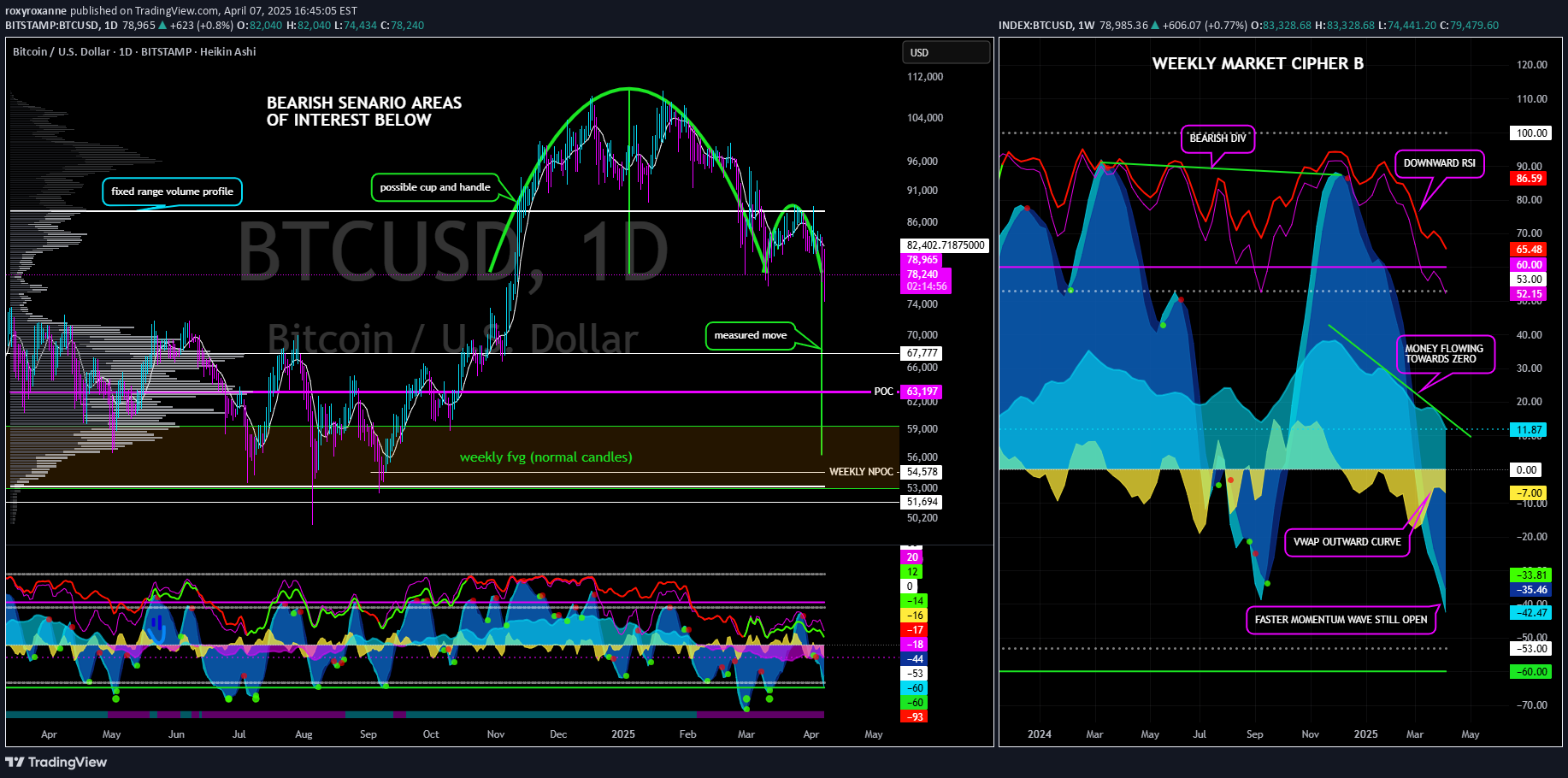Click 120.00 on the weekly chart scale
The height and width of the screenshot is (778, 1568).
click(1532, 65)
